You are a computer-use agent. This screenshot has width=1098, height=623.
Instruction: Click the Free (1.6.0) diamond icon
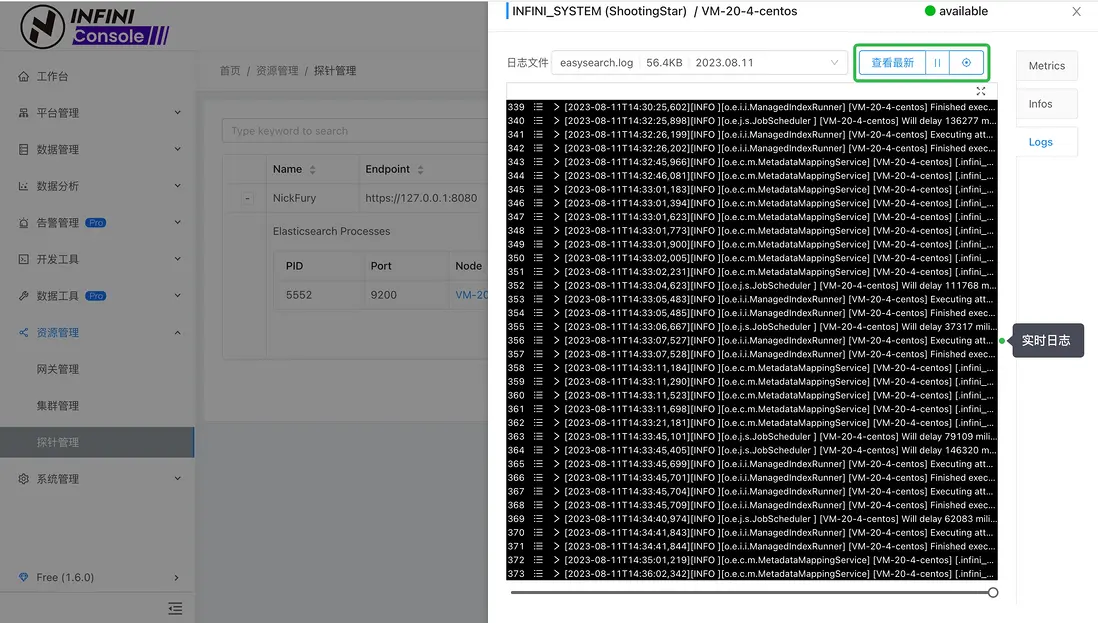[24, 578]
